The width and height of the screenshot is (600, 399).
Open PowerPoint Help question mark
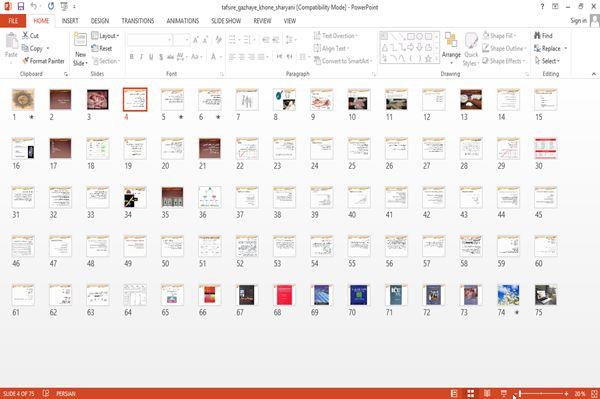point(542,7)
